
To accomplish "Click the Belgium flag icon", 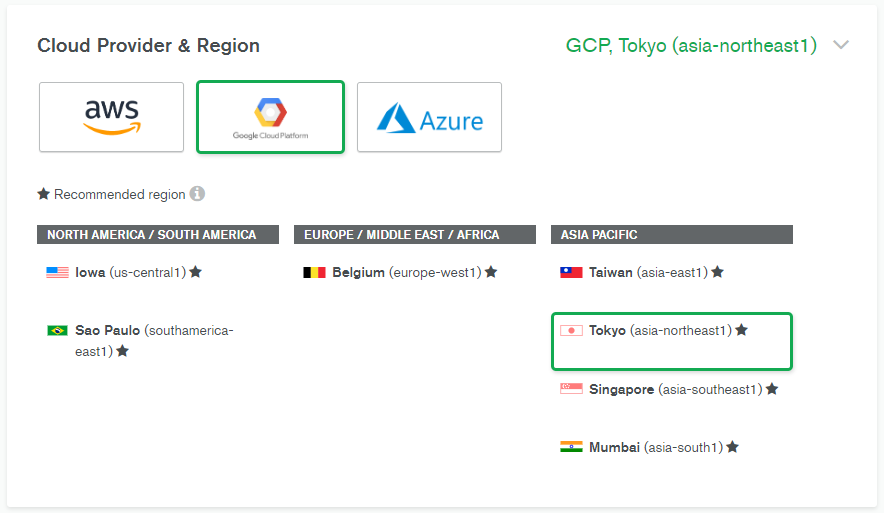I will [315, 273].
